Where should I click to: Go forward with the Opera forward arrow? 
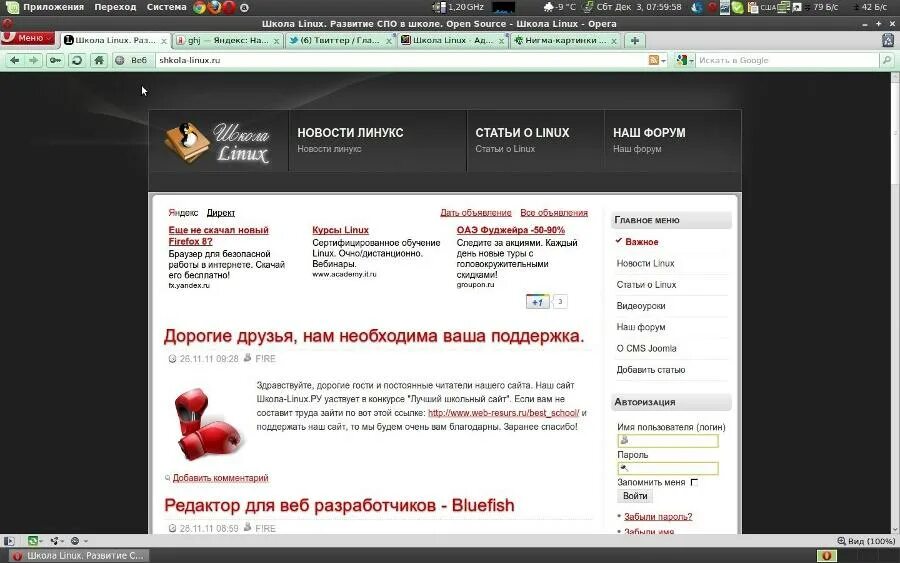pos(34,60)
